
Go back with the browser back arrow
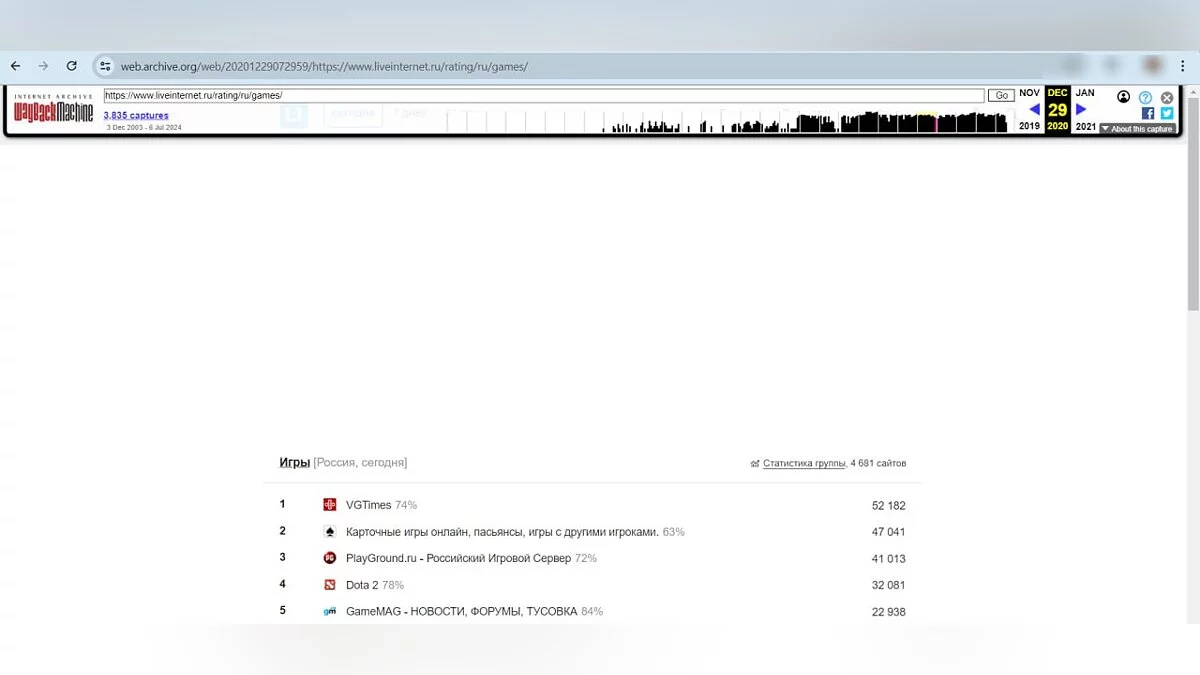click(x=15, y=66)
